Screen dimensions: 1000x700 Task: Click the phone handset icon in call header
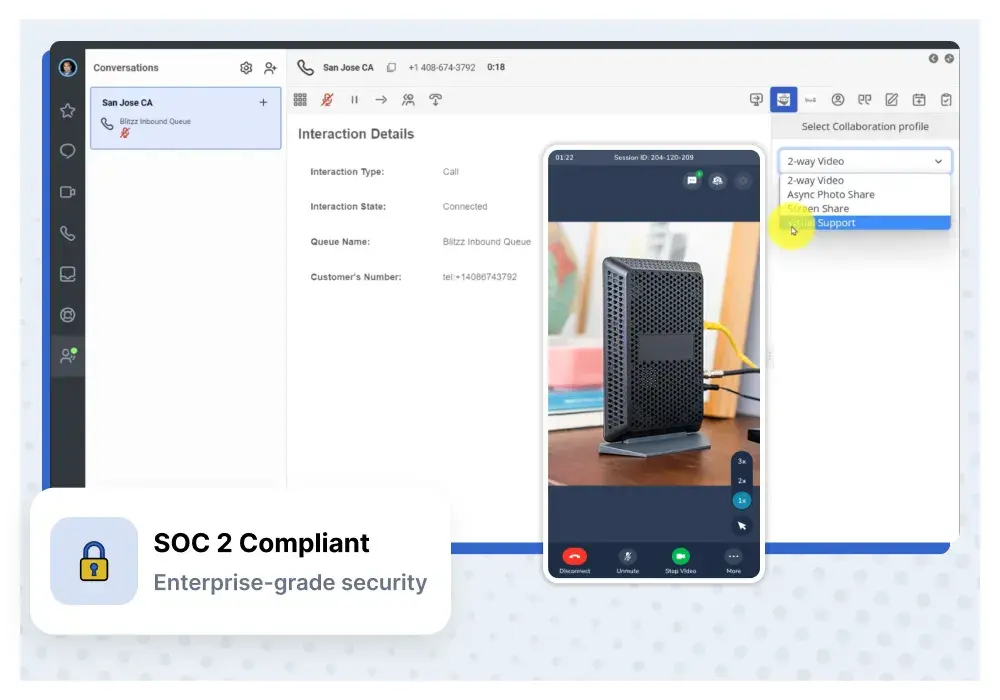click(x=305, y=67)
